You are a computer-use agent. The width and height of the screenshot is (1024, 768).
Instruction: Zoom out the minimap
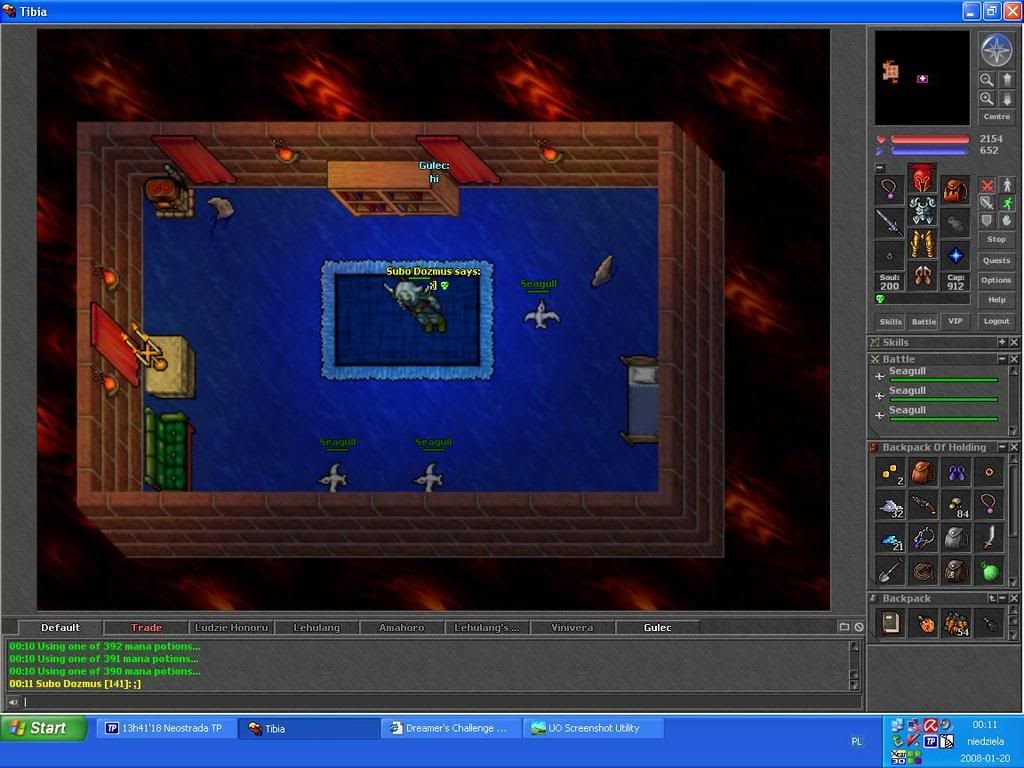(x=987, y=80)
